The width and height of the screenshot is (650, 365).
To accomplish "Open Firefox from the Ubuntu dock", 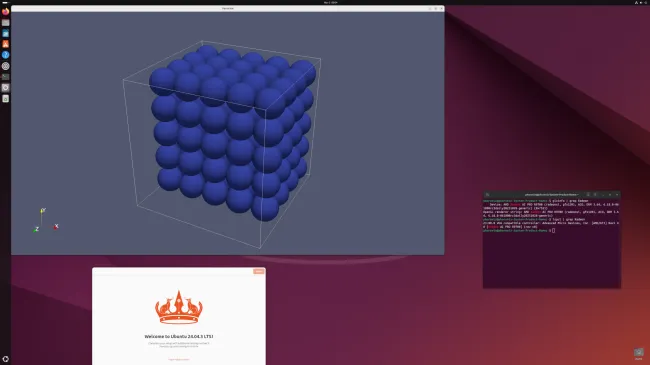I will tap(5, 12).
